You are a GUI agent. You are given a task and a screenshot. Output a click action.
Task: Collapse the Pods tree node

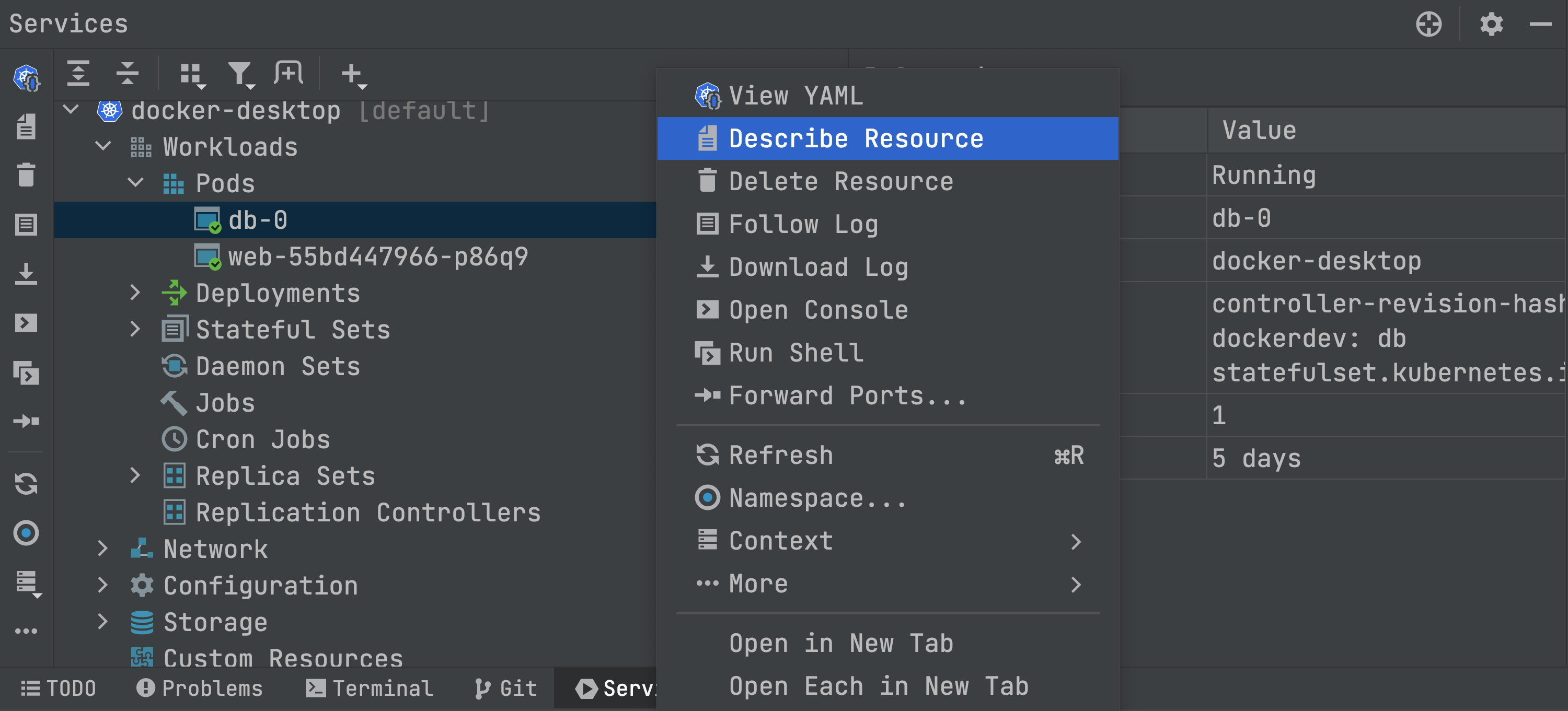pyautogui.click(x=135, y=182)
